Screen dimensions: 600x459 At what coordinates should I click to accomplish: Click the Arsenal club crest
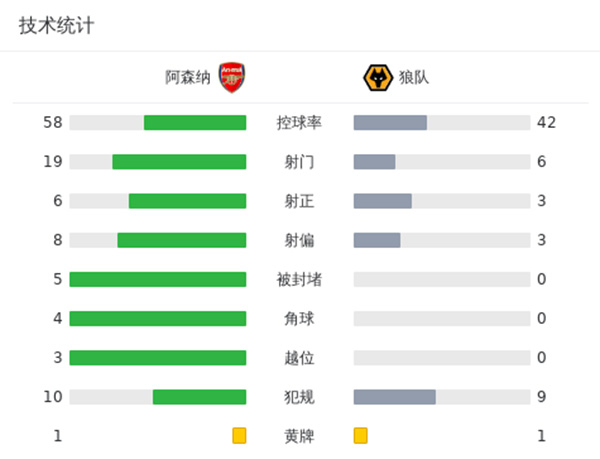(x=232, y=78)
